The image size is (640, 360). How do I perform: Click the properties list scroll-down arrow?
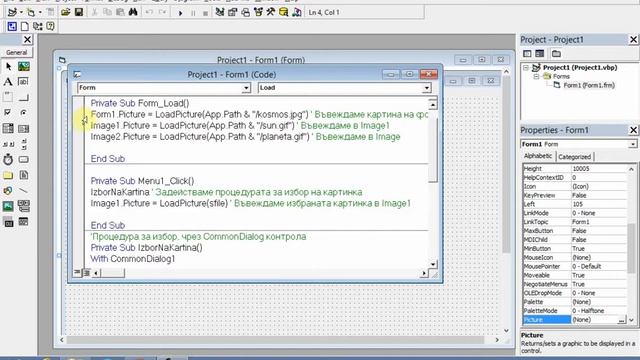pyautogui.click(x=631, y=320)
